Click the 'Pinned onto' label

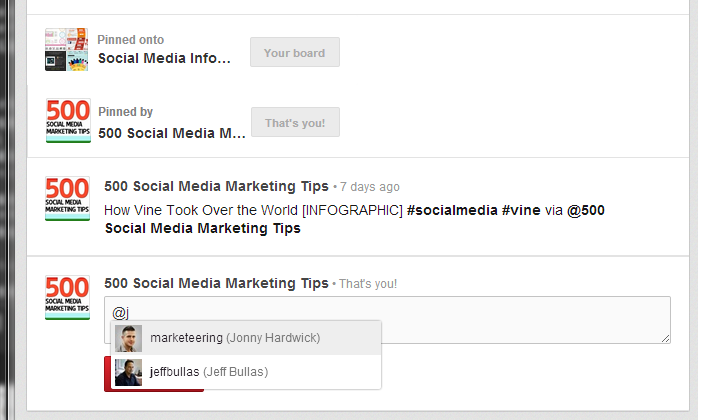tap(131, 40)
